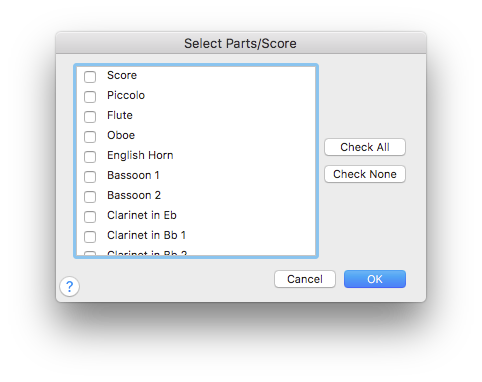Open the help question mark button
Viewport: 482px width, 382px height.
69,286
